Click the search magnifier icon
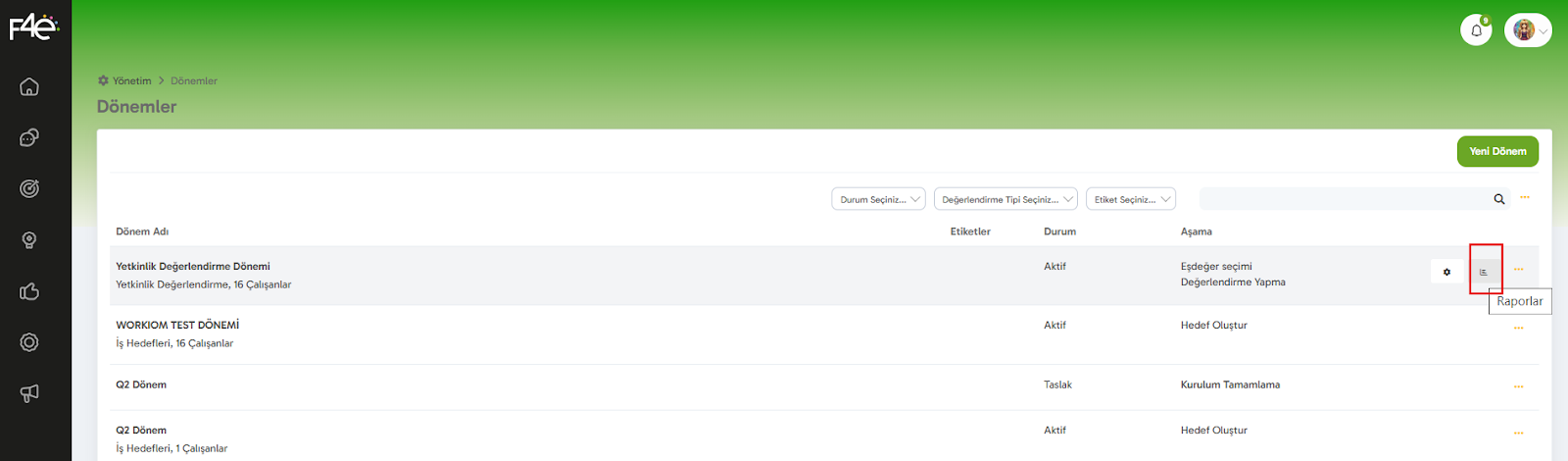 pyautogui.click(x=1498, y=199)
